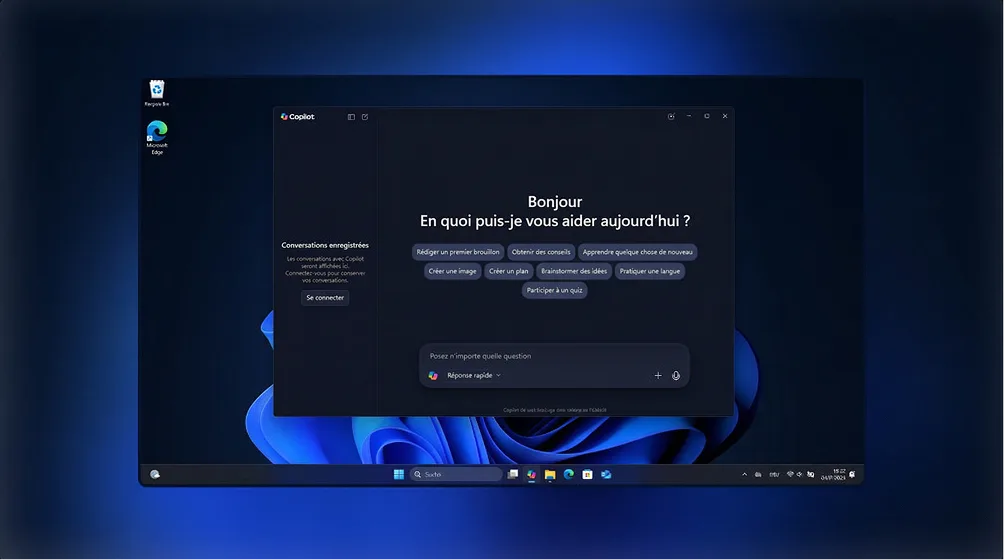The height and width of the screenshot is (560, 1004).
Task: Expand the hidden system tray icons chevron
Action: point(744,475)
